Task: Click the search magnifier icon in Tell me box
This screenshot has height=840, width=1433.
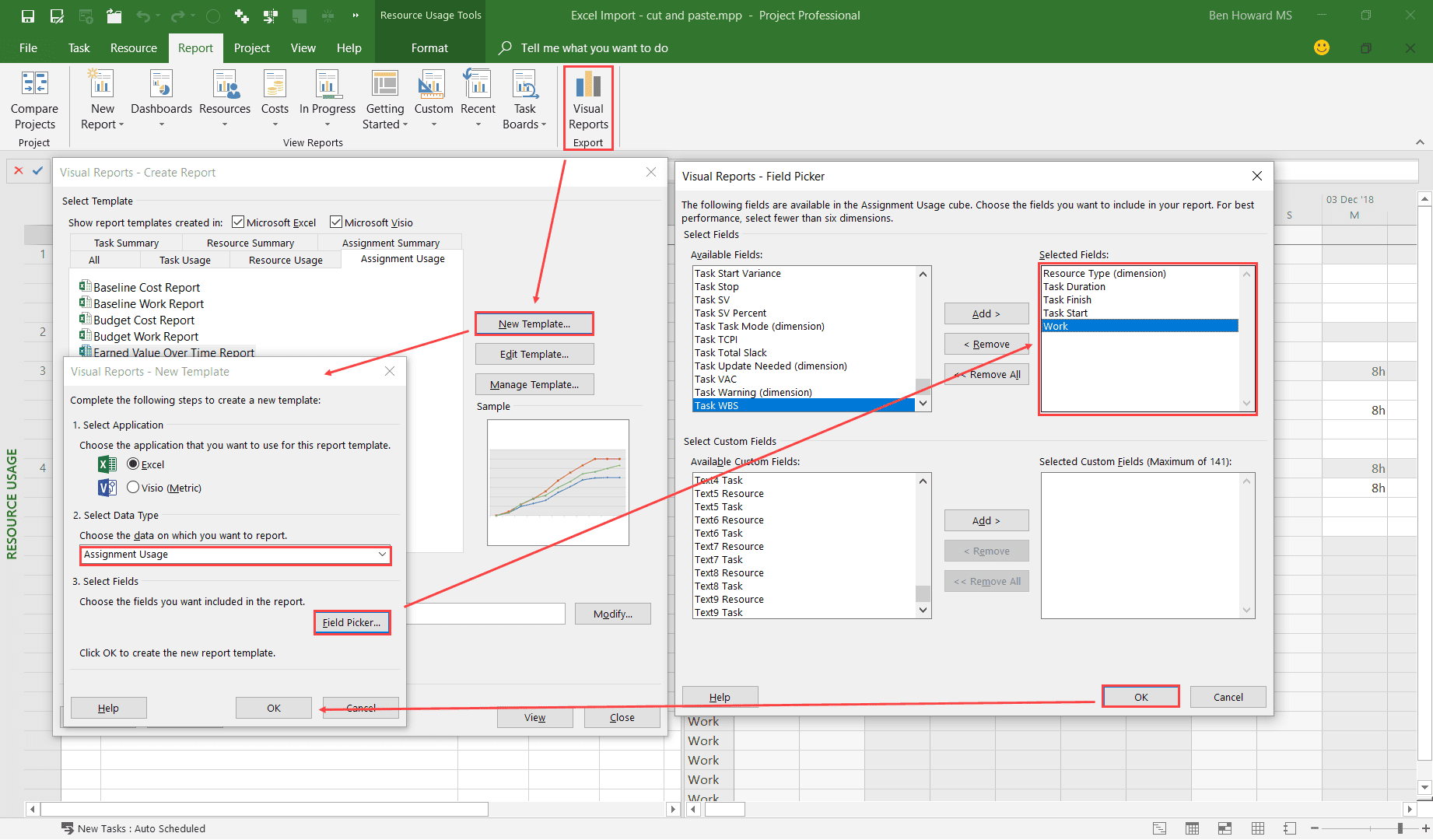Action: pos(505,47)
